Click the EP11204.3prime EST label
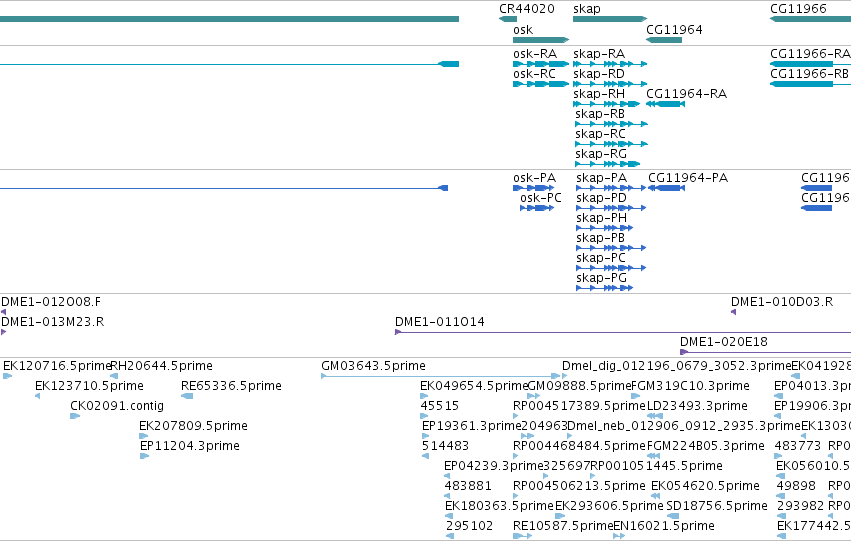The width and height of the screenshot is (851, 541). click(x=189, y=447)
